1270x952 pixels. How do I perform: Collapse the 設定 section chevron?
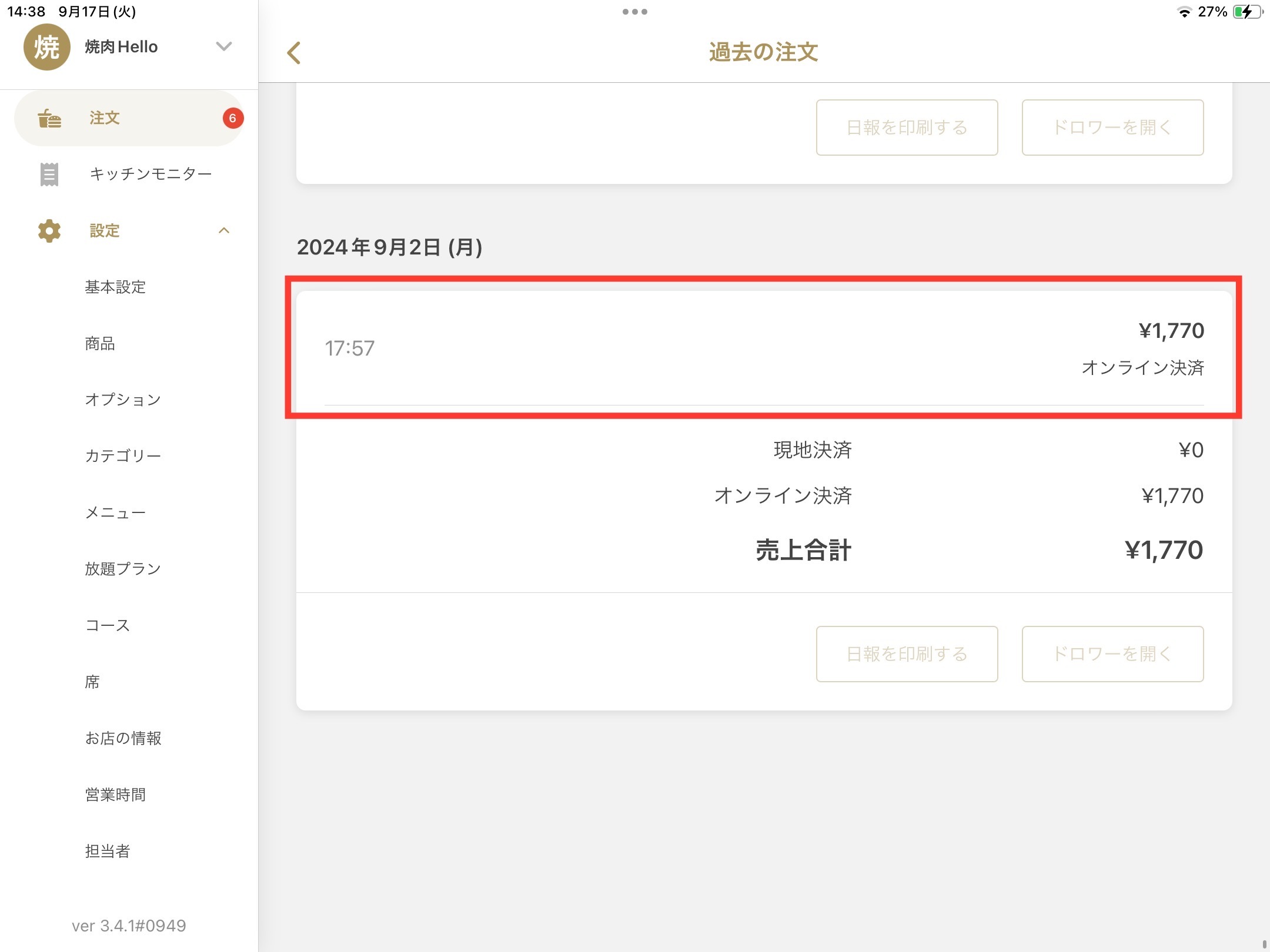pyautogui.click(x=224, y=231)
